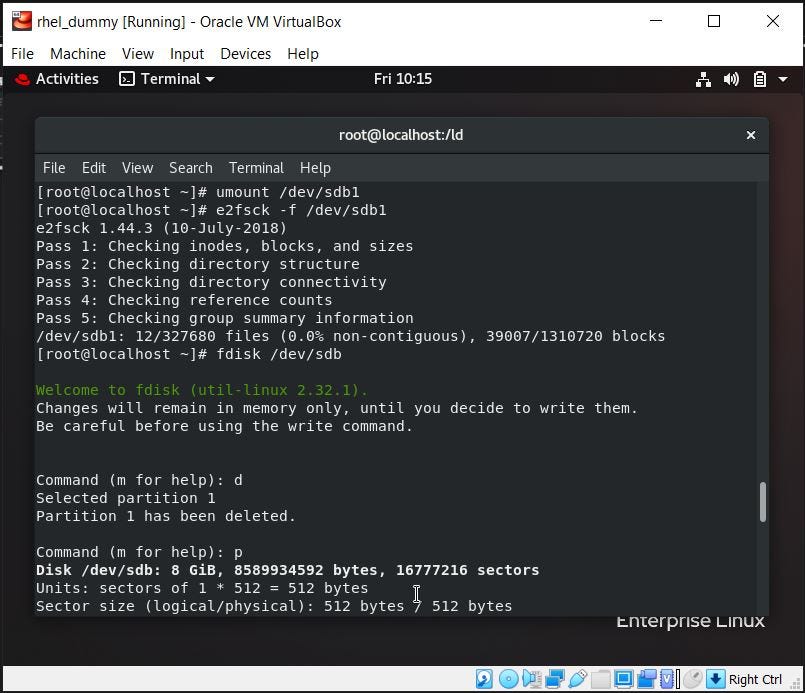This screenshot has width=805, height=693.
Task: Click the 'Welcome to fdisk' green text
Action: (x=201, y=390)
